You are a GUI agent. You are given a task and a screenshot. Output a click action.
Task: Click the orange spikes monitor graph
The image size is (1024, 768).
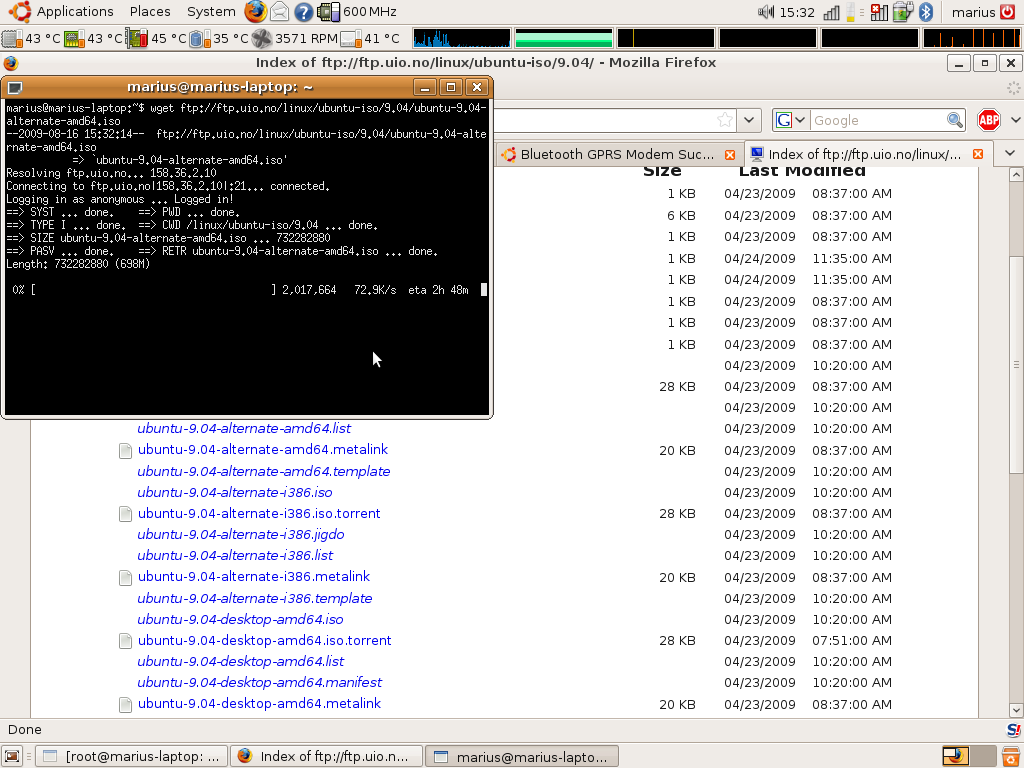pyautogui.click(x=971, y=39)
